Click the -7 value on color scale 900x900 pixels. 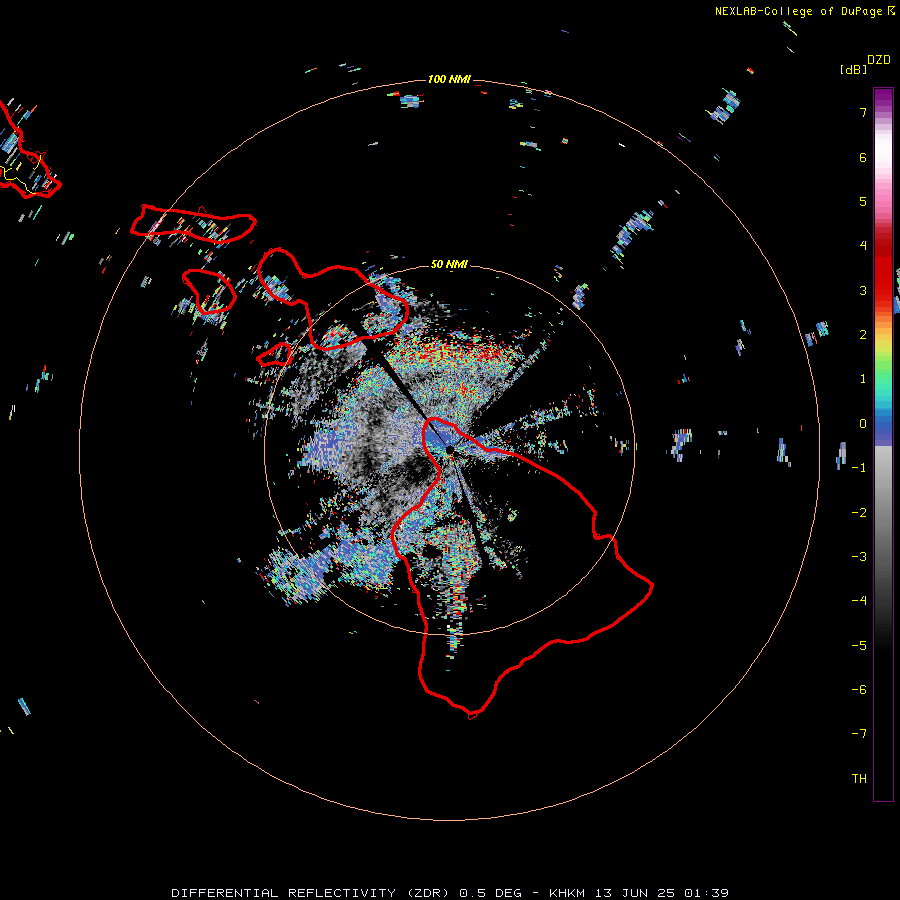859,734
